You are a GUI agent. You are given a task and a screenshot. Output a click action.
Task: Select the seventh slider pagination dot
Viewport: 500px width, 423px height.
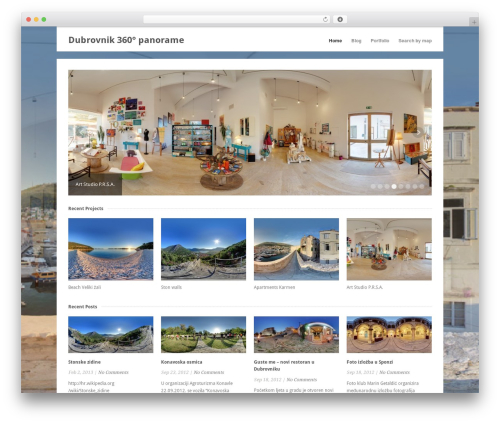pyautogui.click(x=415, y=186)
